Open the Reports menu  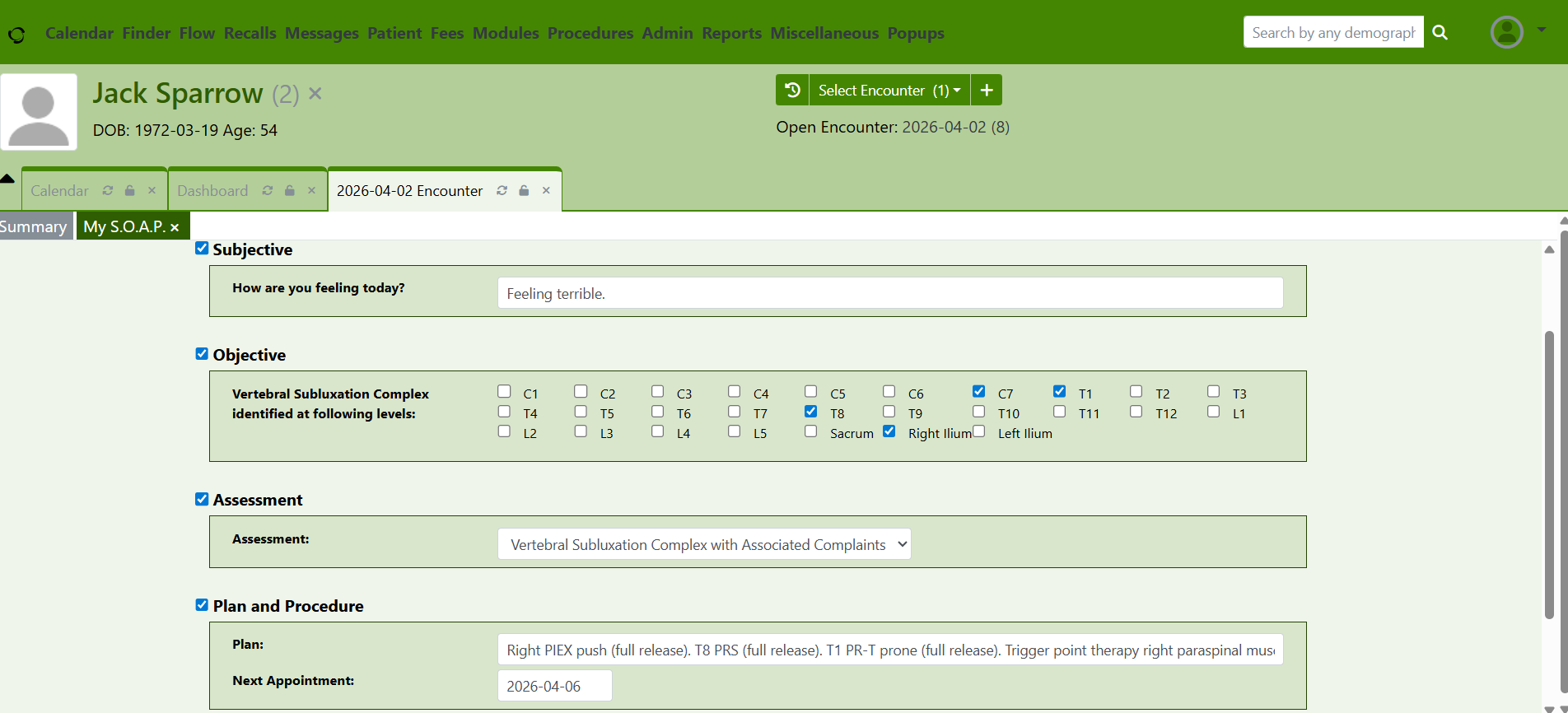731,33
